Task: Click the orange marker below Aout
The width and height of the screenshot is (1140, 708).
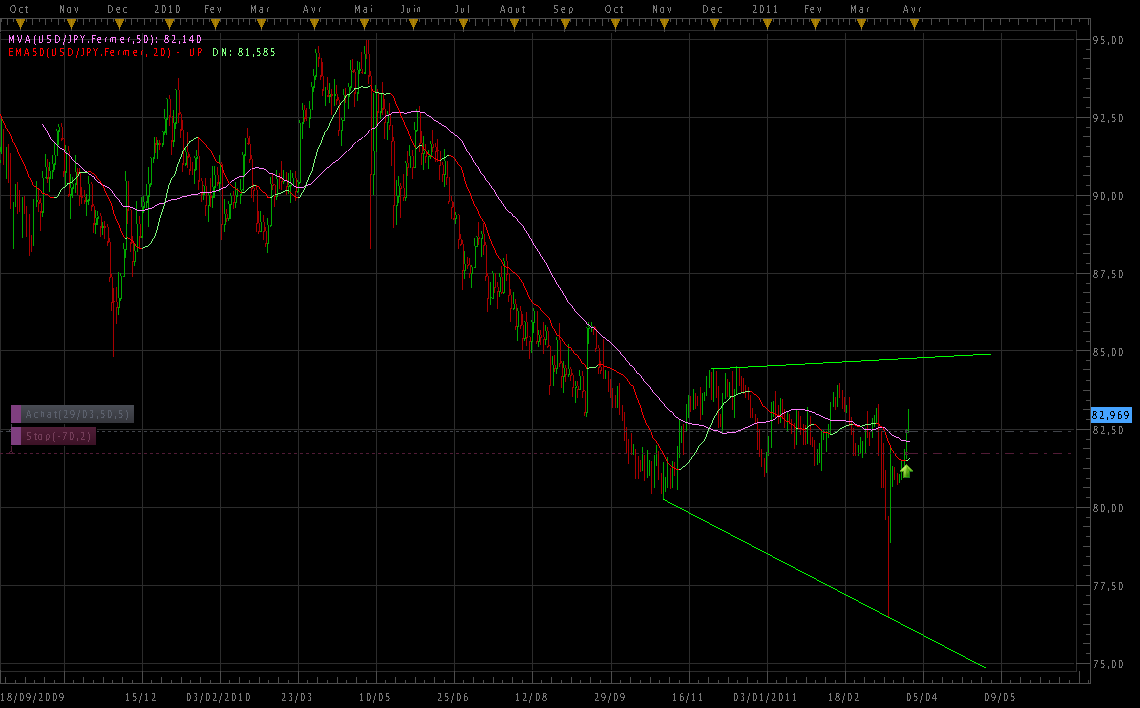Action: click(x=512, y=23)
